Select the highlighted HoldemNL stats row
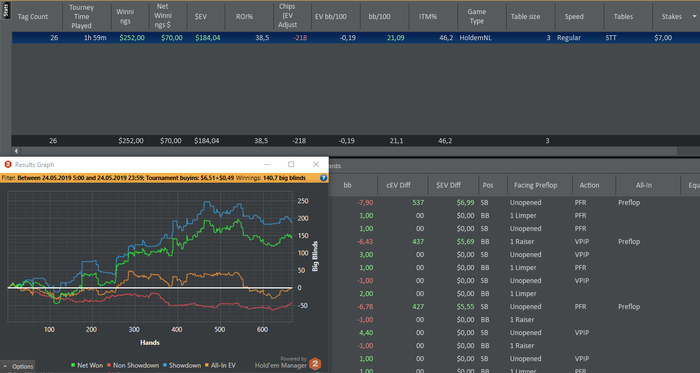 click(356, 38)
